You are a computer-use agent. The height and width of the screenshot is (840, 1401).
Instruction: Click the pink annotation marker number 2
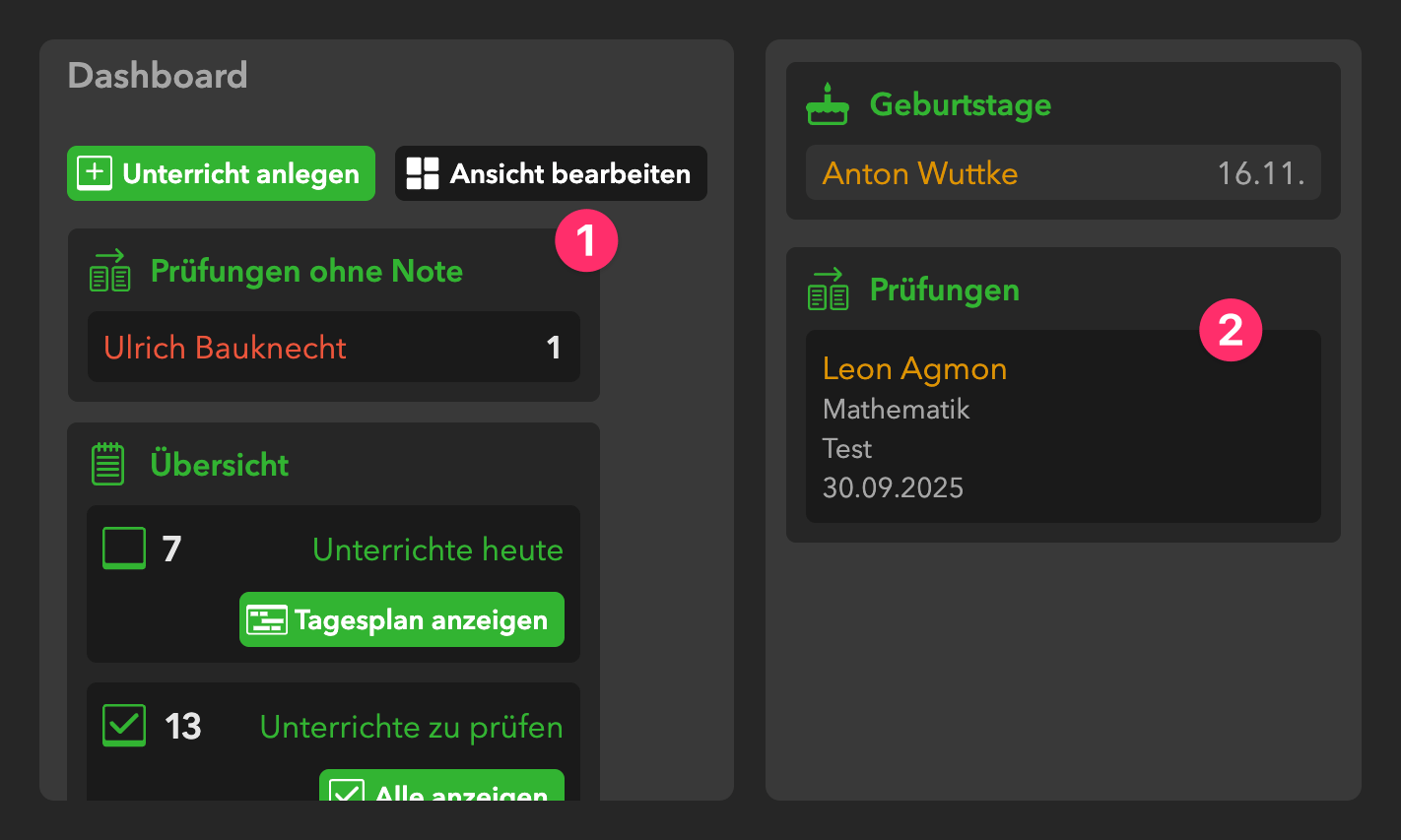coord(1231,330)
